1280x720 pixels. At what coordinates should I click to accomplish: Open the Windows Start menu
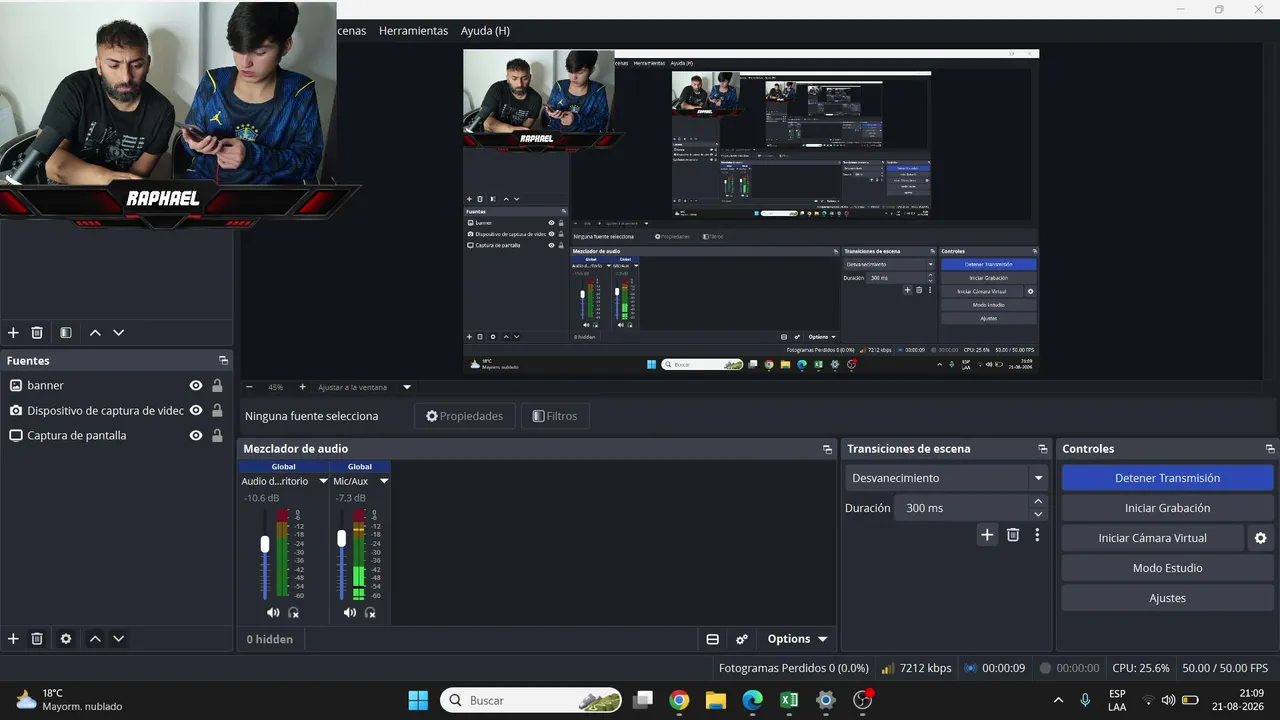pos(418,700)
